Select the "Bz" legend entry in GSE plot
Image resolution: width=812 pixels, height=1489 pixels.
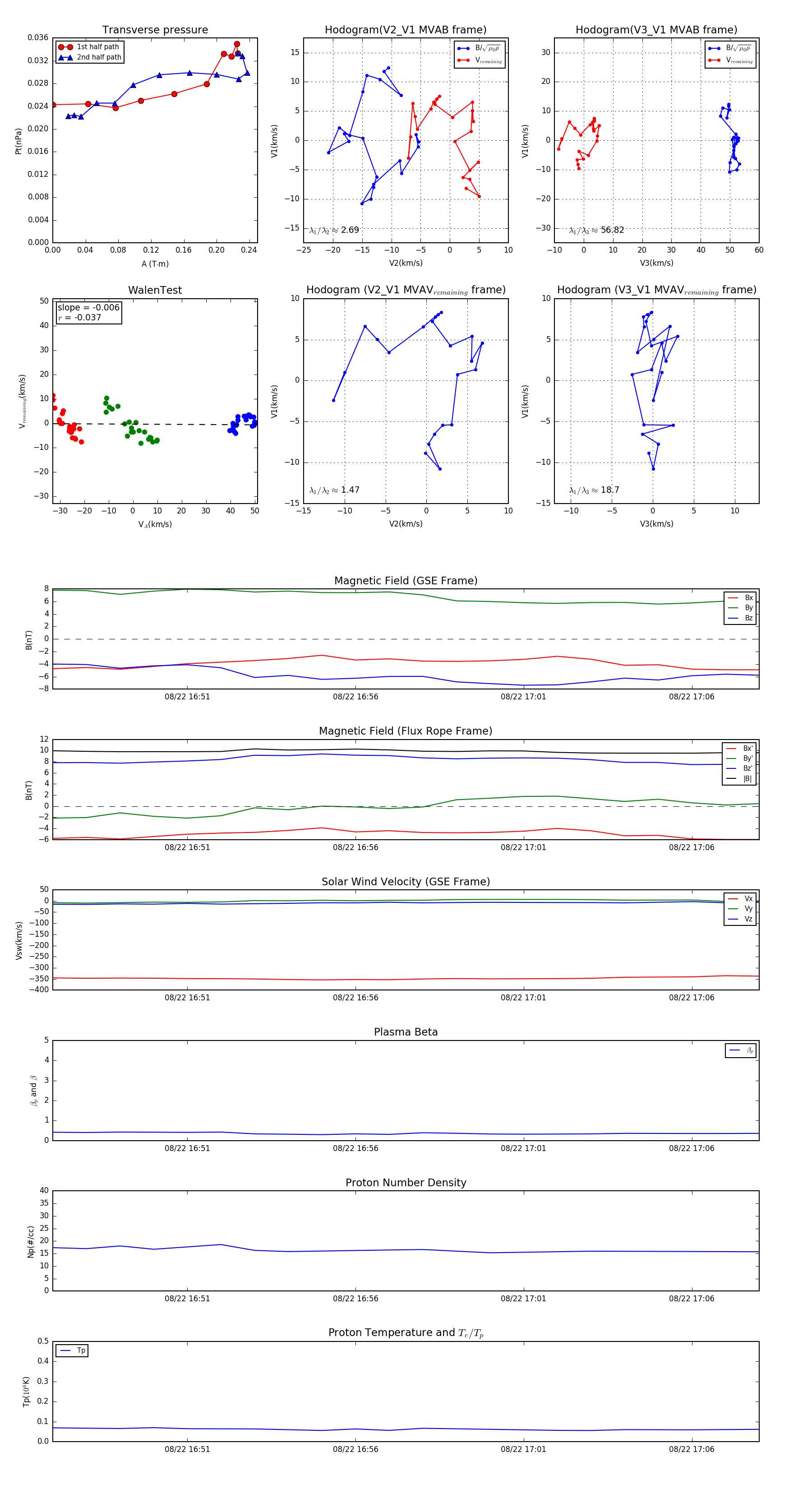[740, 618]
